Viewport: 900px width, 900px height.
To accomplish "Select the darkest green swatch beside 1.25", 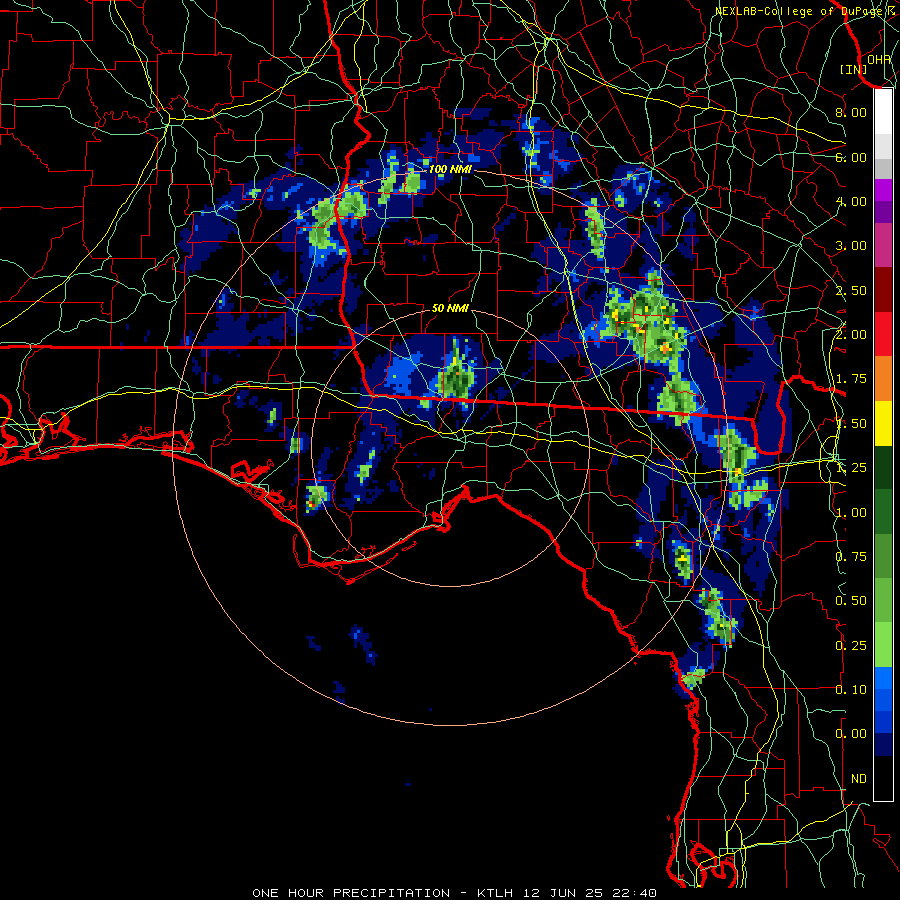I will (x=883, y=467).
